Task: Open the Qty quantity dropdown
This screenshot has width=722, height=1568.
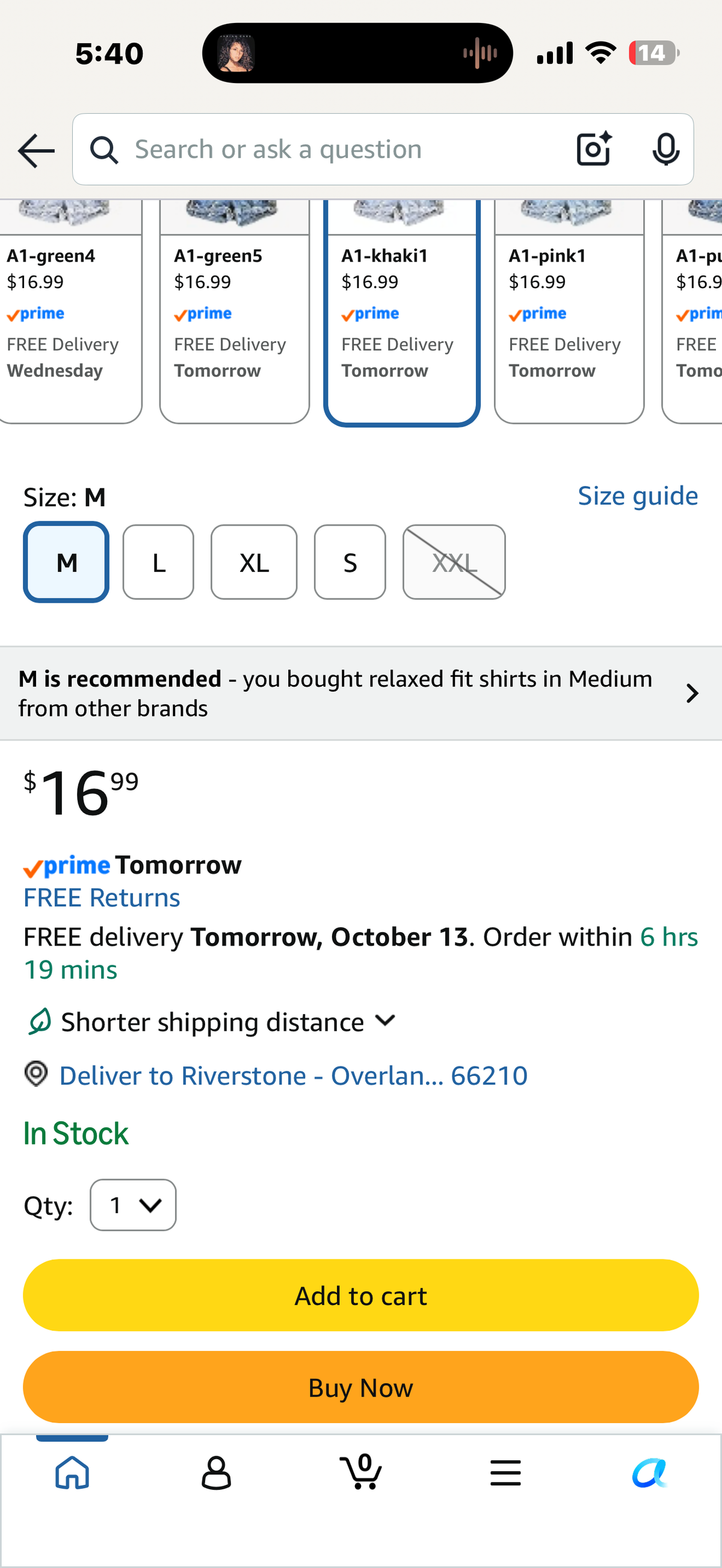Action: coord(134,1205)
